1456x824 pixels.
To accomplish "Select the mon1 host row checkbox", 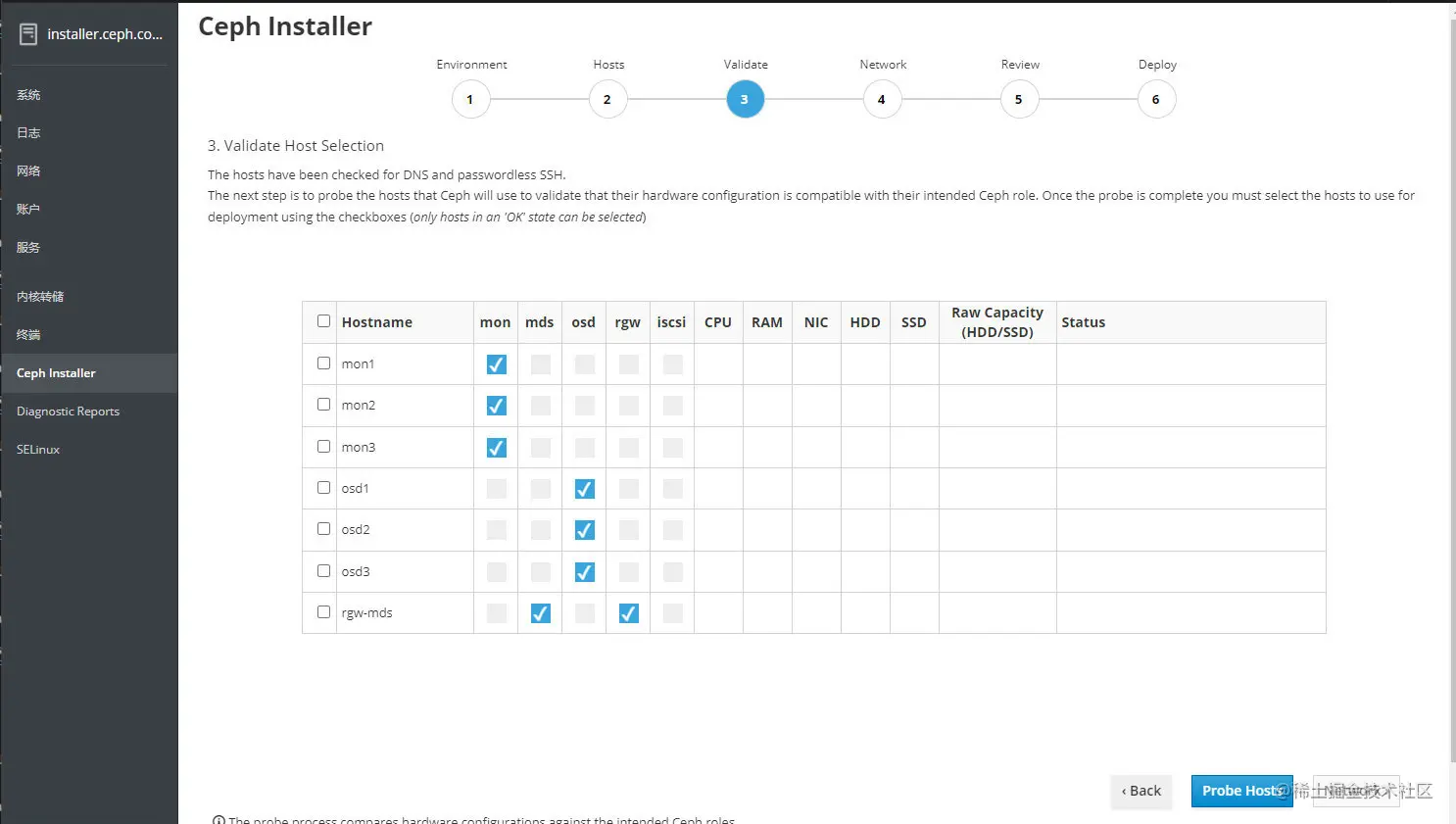I will pyautogui.click(x=323, y=364).
